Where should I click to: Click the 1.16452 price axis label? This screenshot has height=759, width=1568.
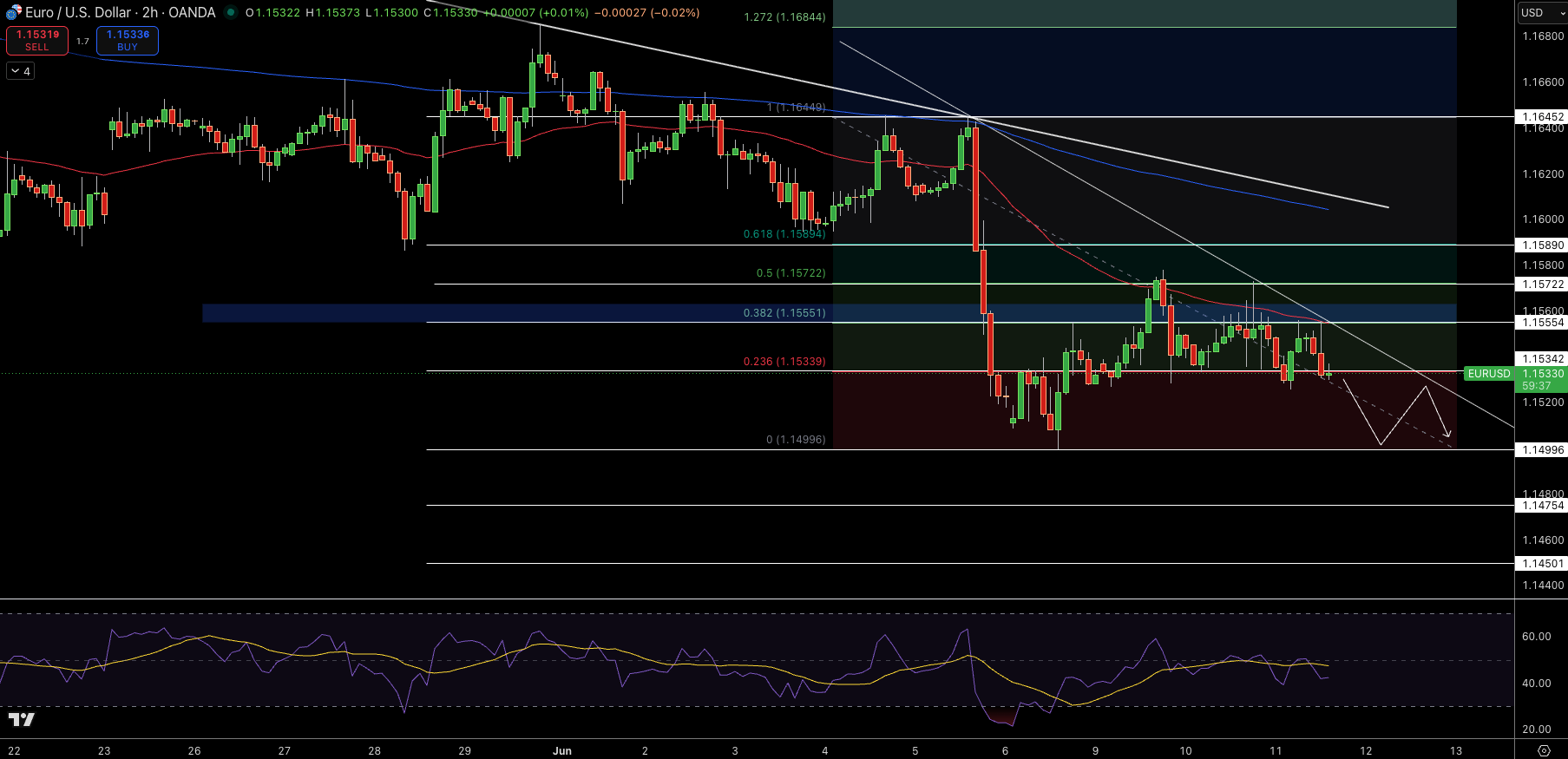coord(1541,116)
